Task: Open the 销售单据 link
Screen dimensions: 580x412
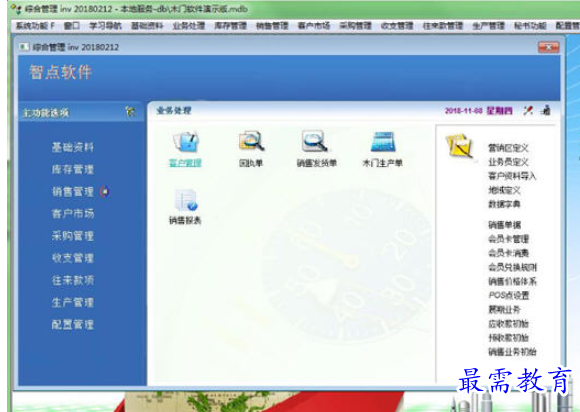Action: (x=504, y=224)
